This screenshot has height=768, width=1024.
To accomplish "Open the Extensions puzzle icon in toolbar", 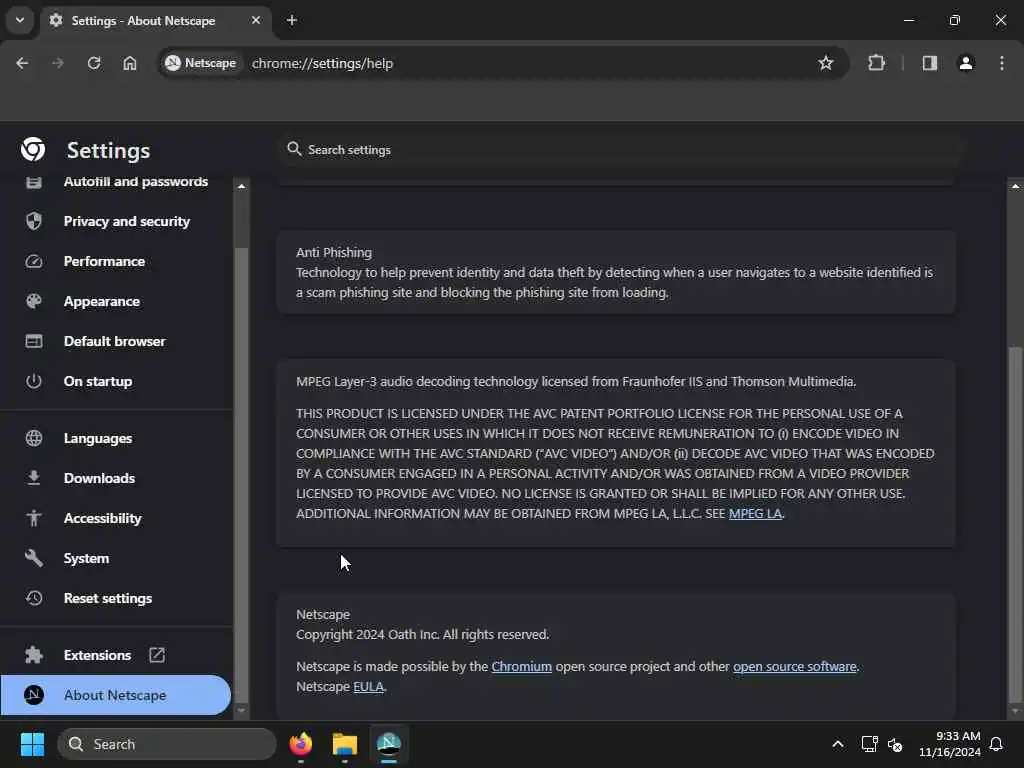I will [876, 63].
